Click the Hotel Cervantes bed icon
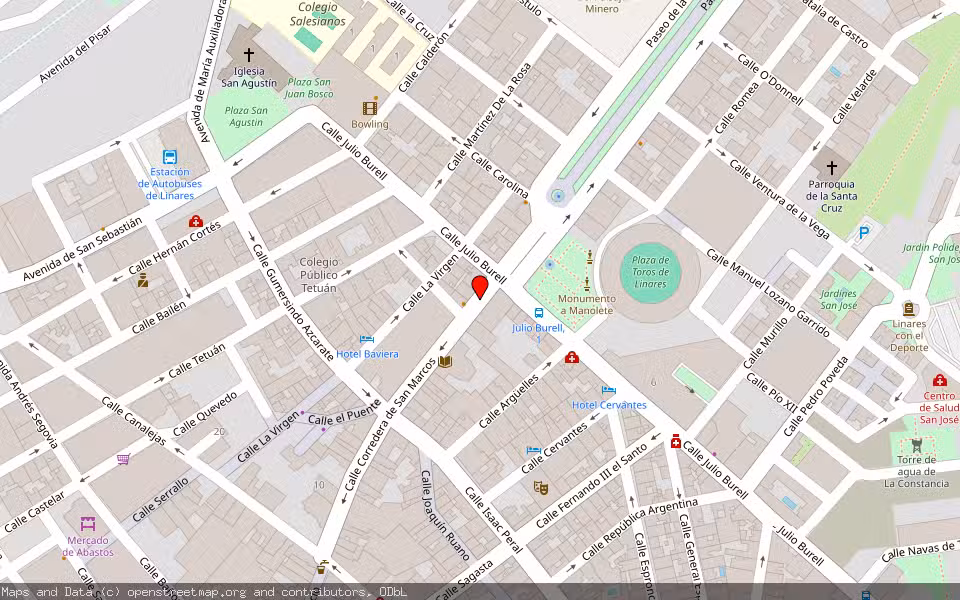960x600 pixels. point(608,390)
